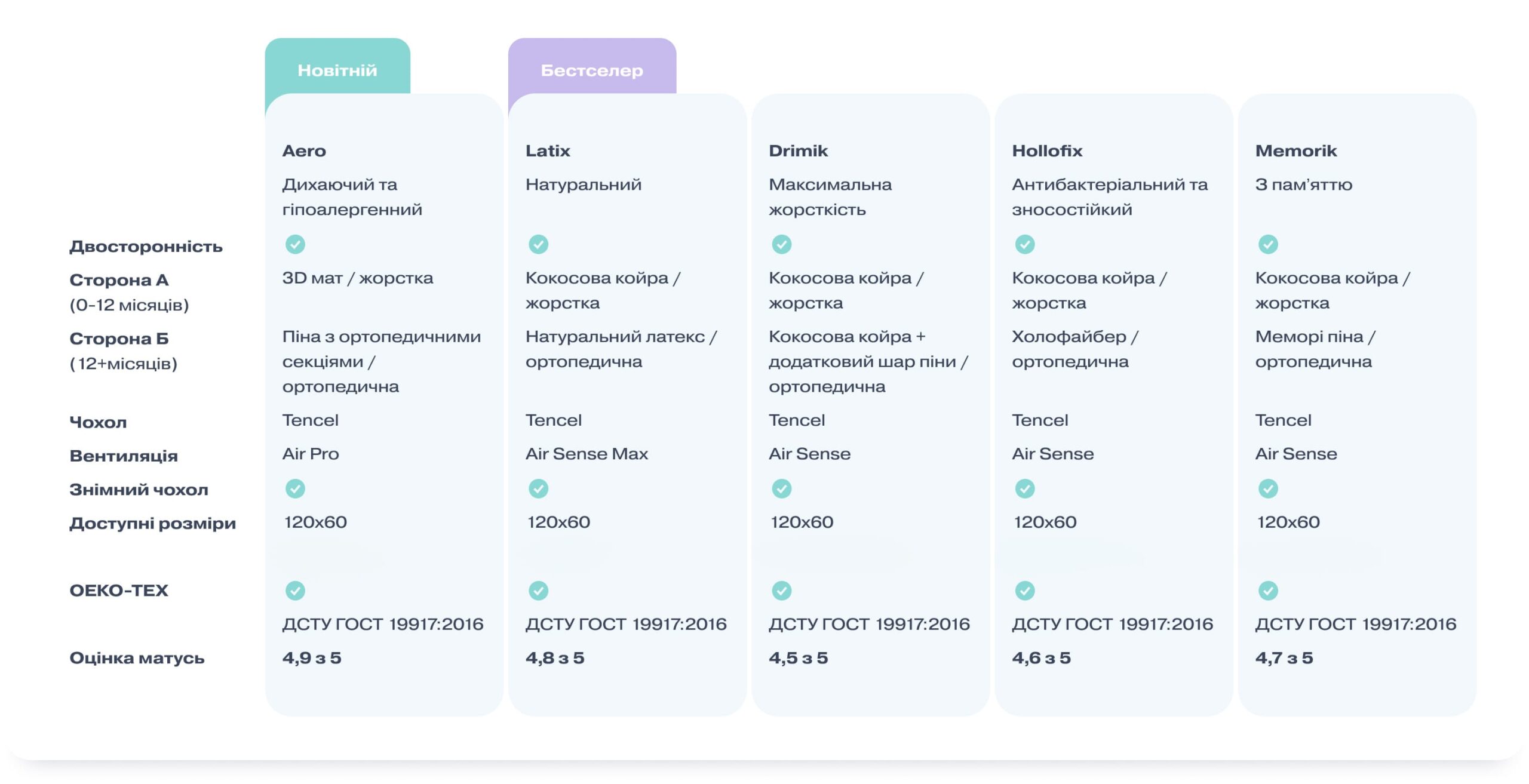Open the Drimik mattress heading
1529x784 pixels.
tap(798, 150)
